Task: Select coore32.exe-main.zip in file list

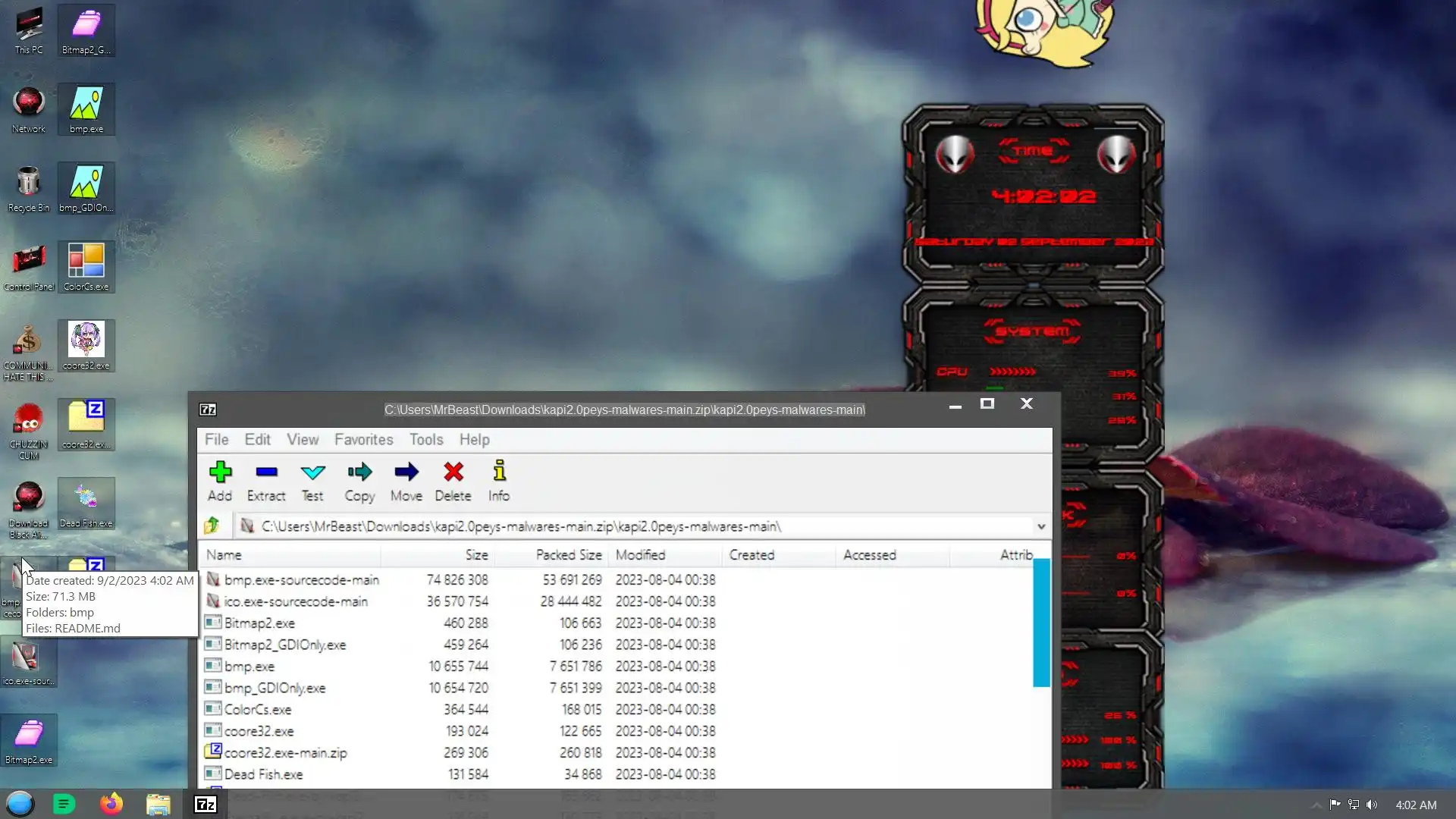Action: tap(285, 753)
